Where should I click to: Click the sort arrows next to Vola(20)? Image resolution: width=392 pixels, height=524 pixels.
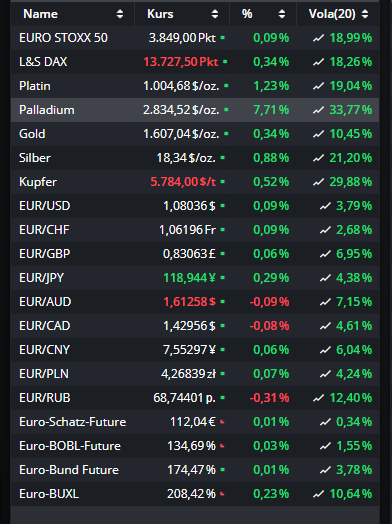point(365,14)
